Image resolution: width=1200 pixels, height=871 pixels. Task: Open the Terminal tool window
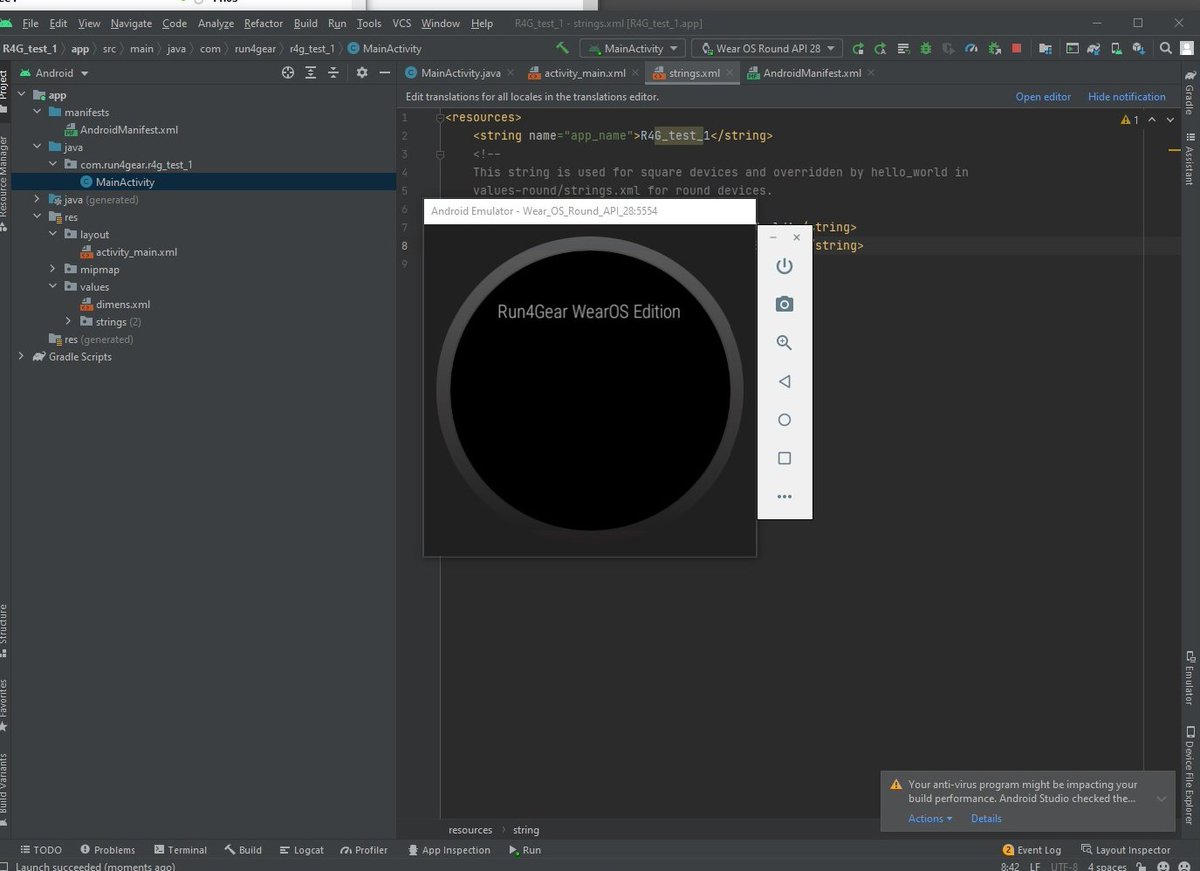[179, 850]
